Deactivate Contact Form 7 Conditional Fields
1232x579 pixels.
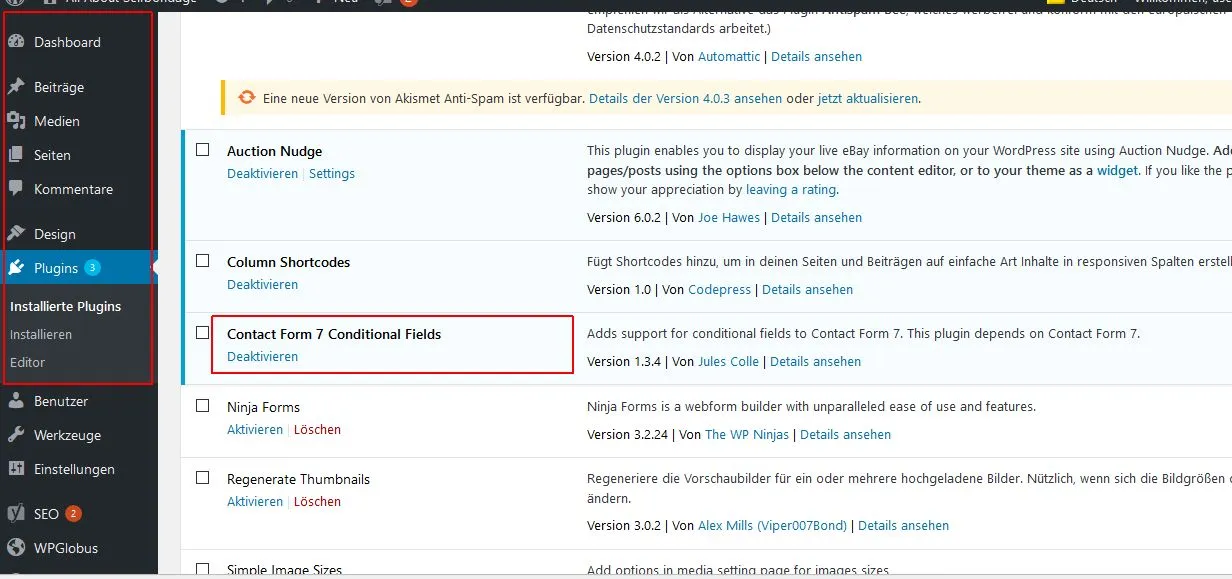pos(262,356)
